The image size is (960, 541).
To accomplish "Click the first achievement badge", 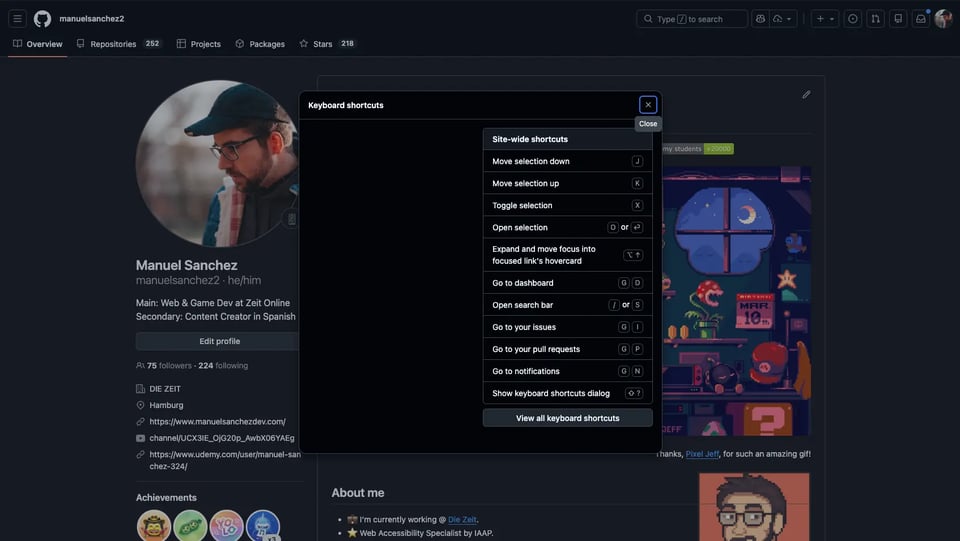I will [x=154, y=526].
